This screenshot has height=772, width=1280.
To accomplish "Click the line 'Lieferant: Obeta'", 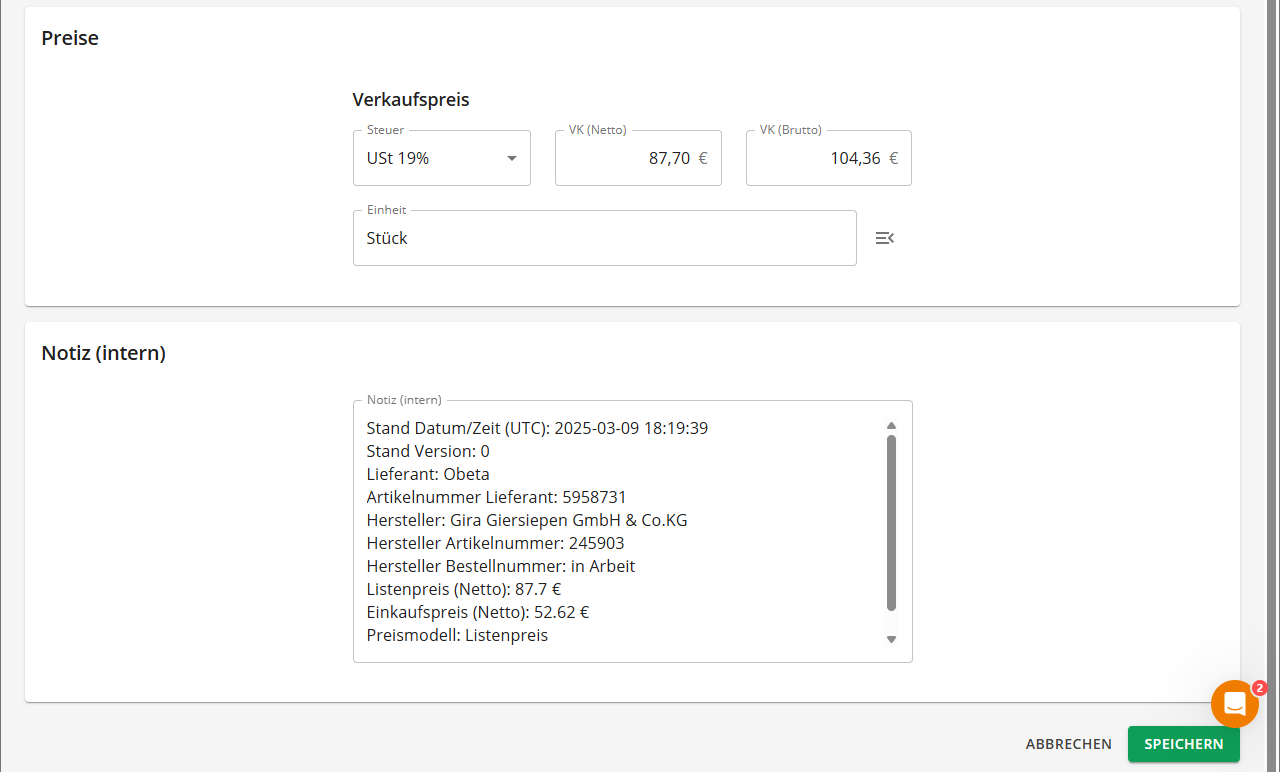I will click(x=428, y=474).
